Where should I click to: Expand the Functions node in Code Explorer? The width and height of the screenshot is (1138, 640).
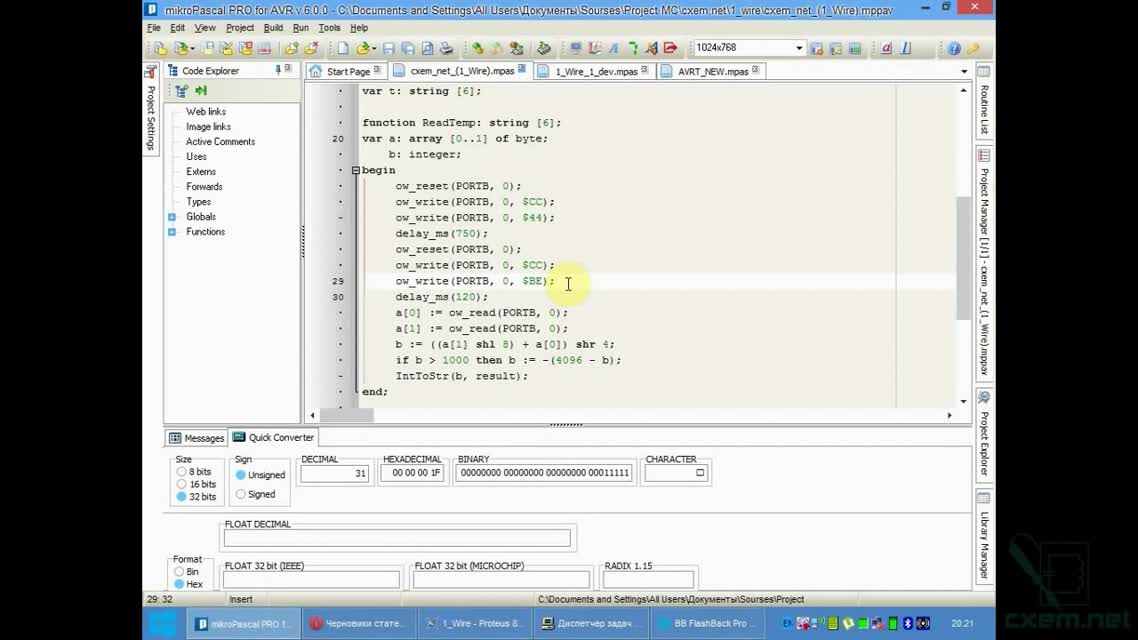(172, 232)
